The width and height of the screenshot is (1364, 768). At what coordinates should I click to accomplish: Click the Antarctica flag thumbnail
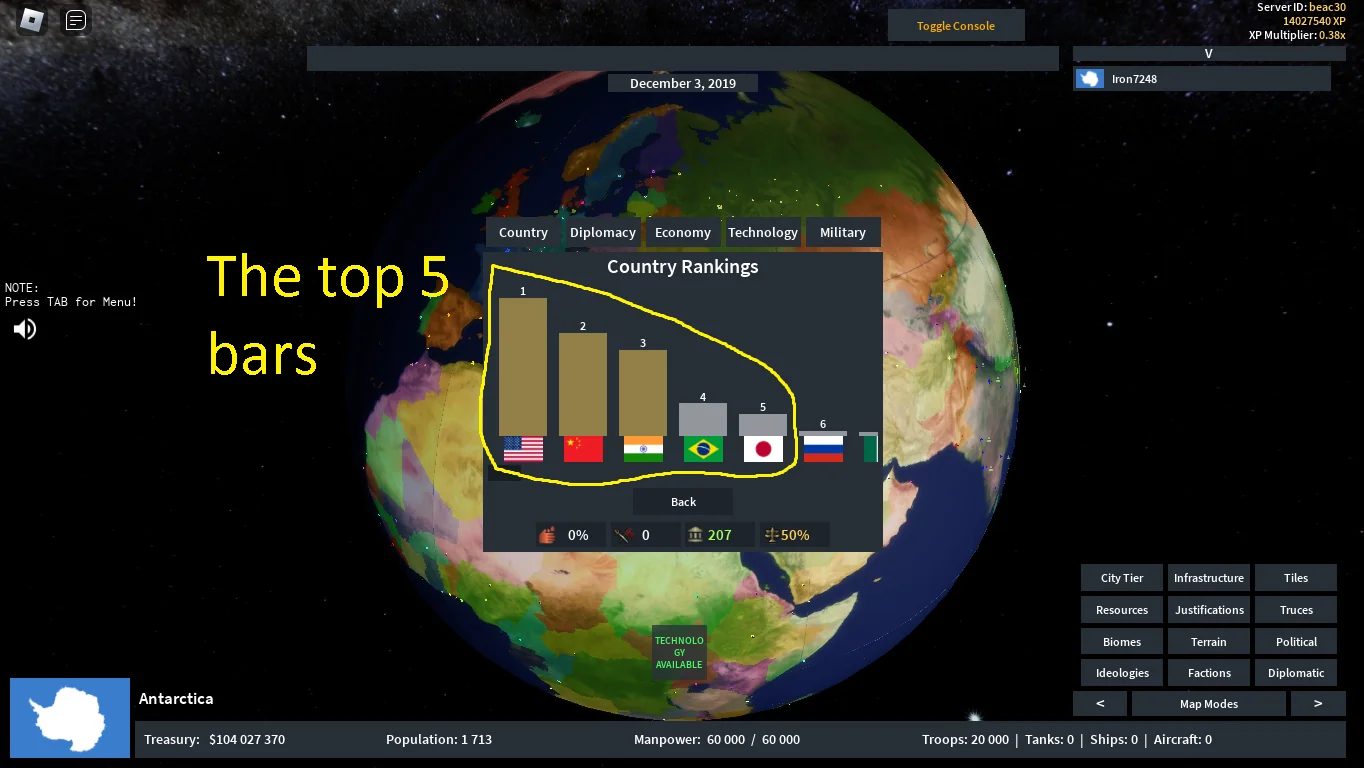[70, 718]
